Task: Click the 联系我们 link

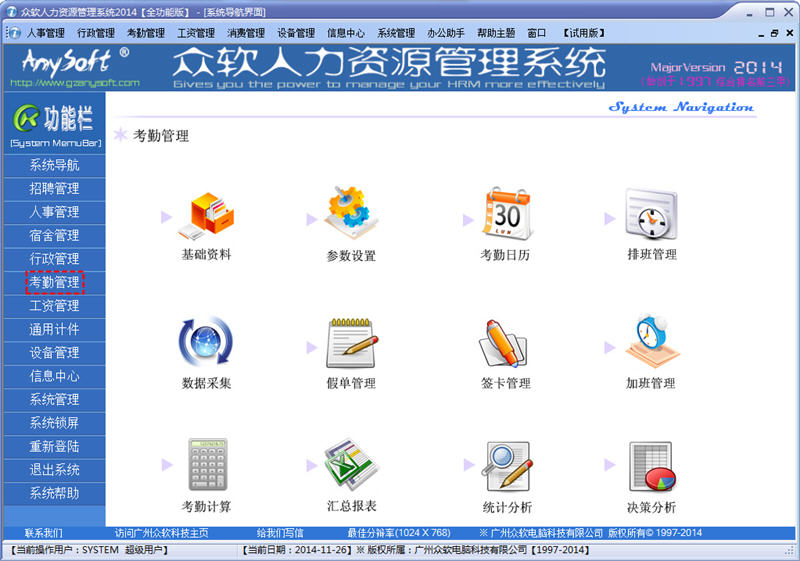Action: pyautogui.click(x=43, y=533)
